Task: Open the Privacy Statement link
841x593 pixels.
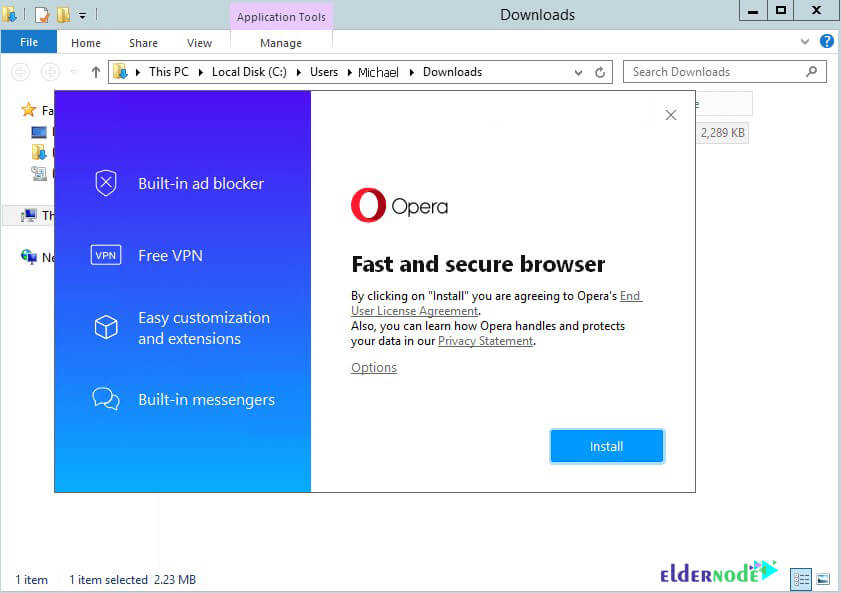Action: coord(485,341)
